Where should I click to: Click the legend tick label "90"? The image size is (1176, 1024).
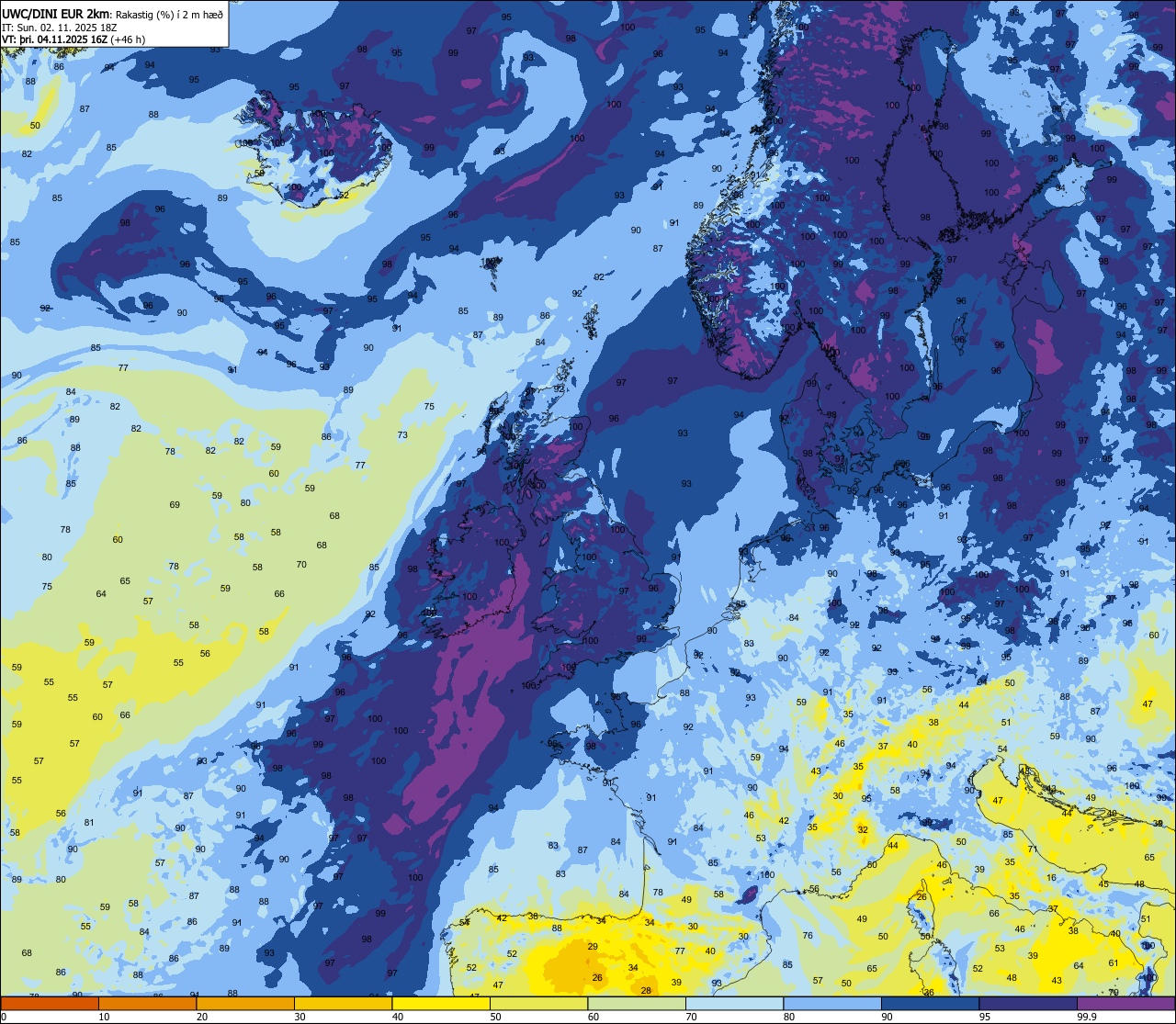887,1017
